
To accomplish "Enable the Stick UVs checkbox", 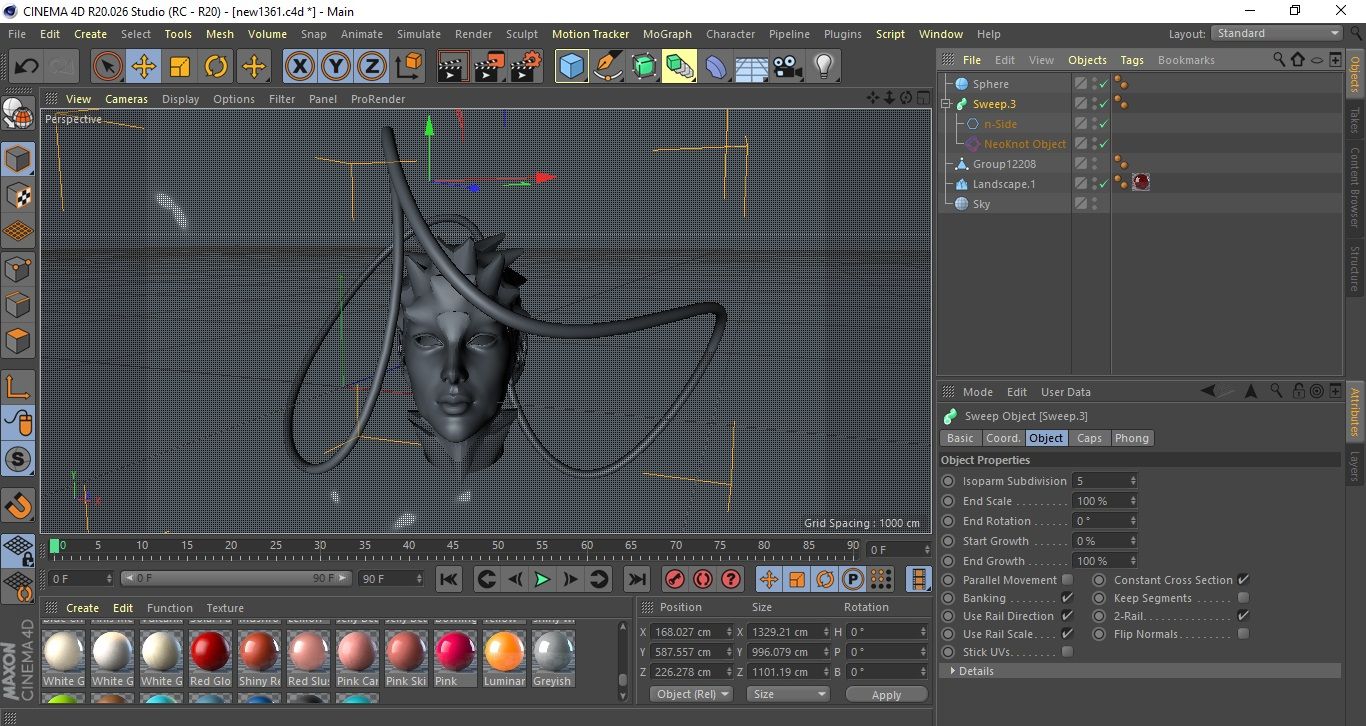I will (x=1067, y=651).
